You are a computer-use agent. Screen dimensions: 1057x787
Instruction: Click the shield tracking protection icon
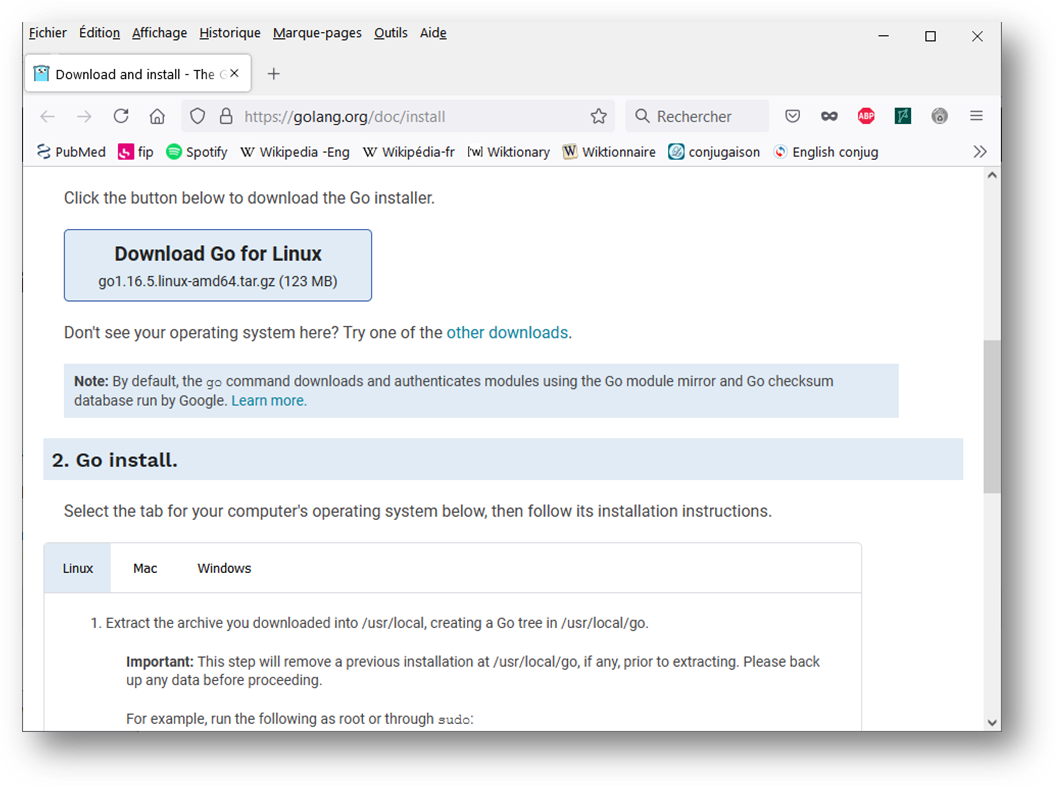coord(197,116)
